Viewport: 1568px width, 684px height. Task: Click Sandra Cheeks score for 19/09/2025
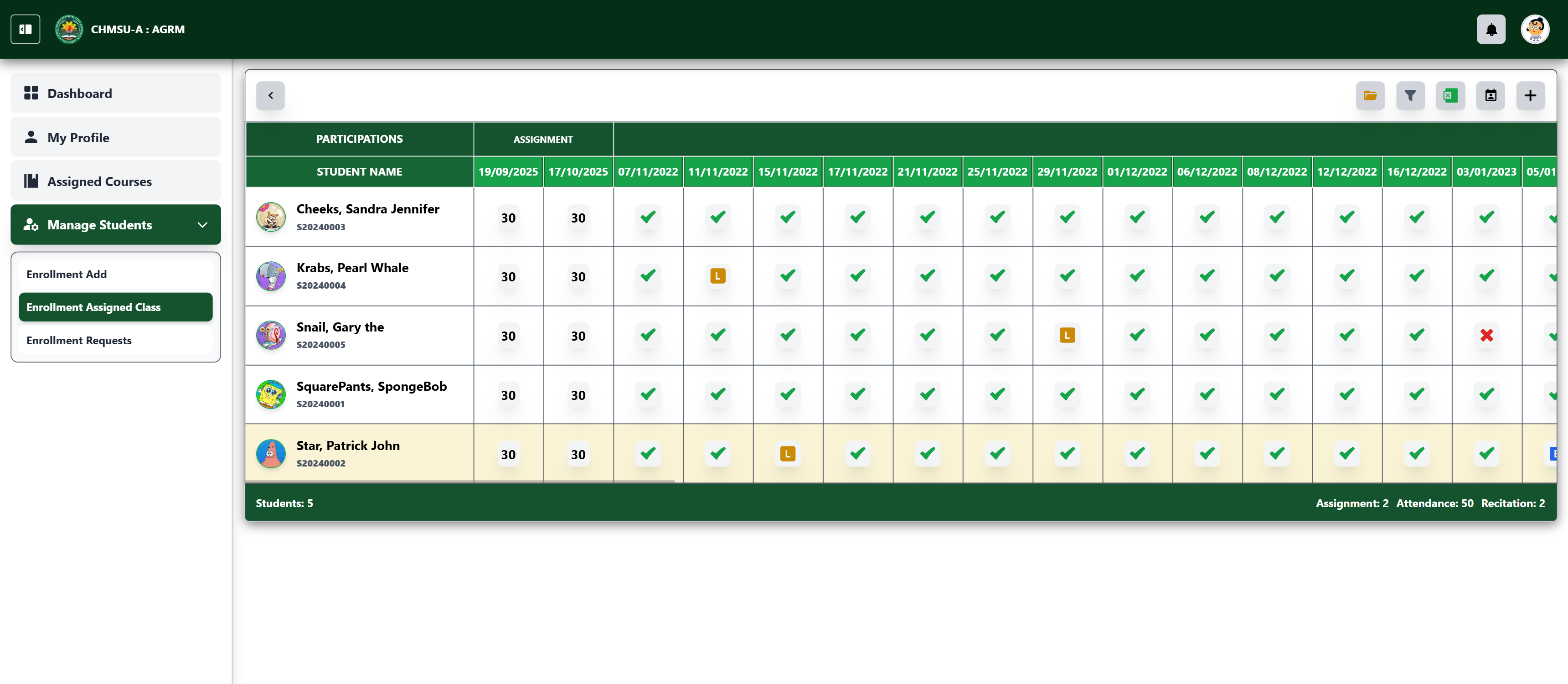[508, 218]
